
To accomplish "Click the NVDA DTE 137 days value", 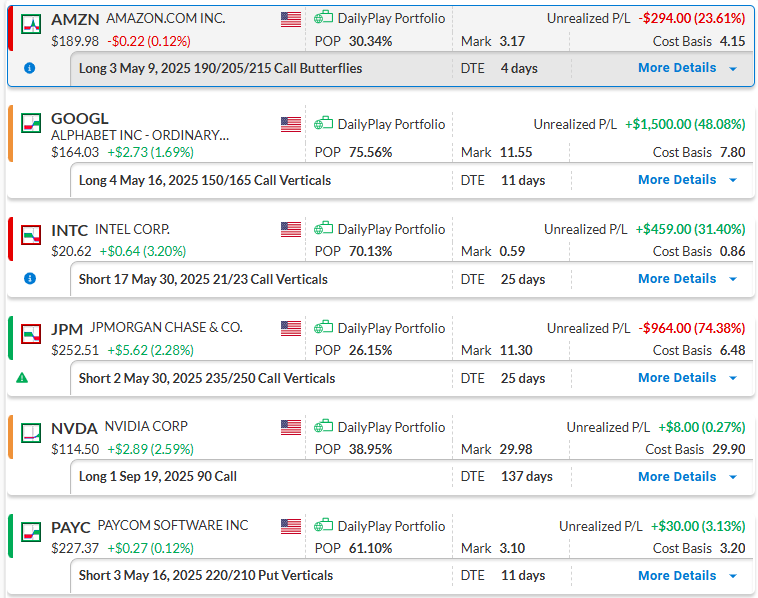I will [526, 477].
